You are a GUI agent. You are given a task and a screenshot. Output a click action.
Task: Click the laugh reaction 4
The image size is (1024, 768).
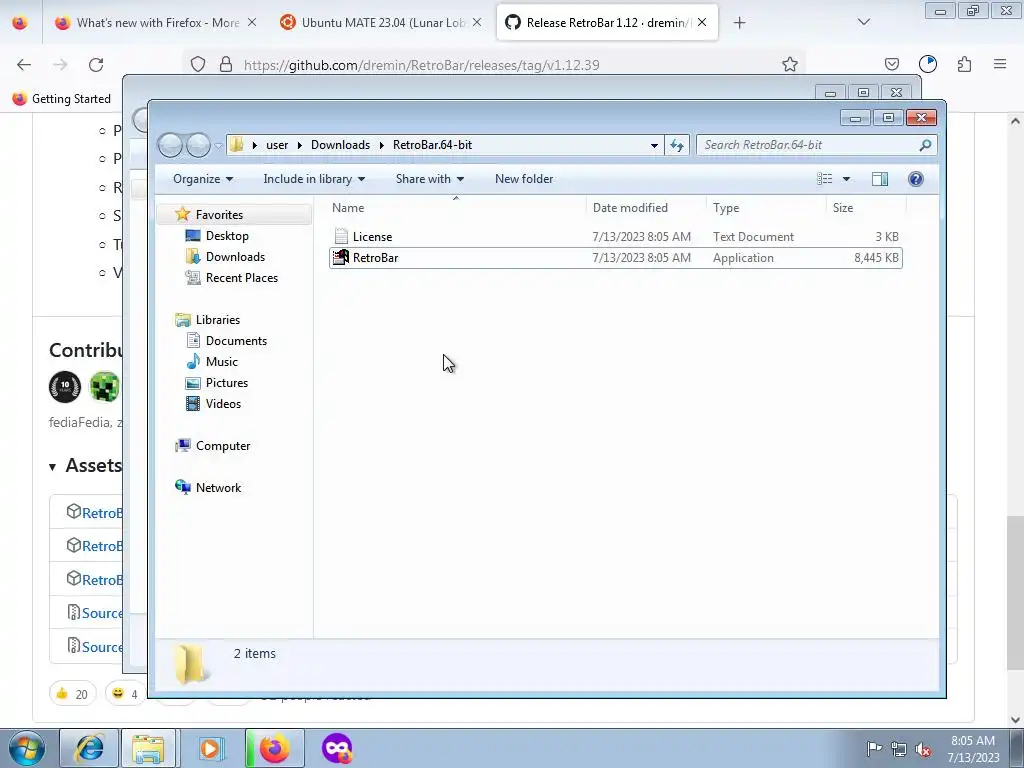125,694
